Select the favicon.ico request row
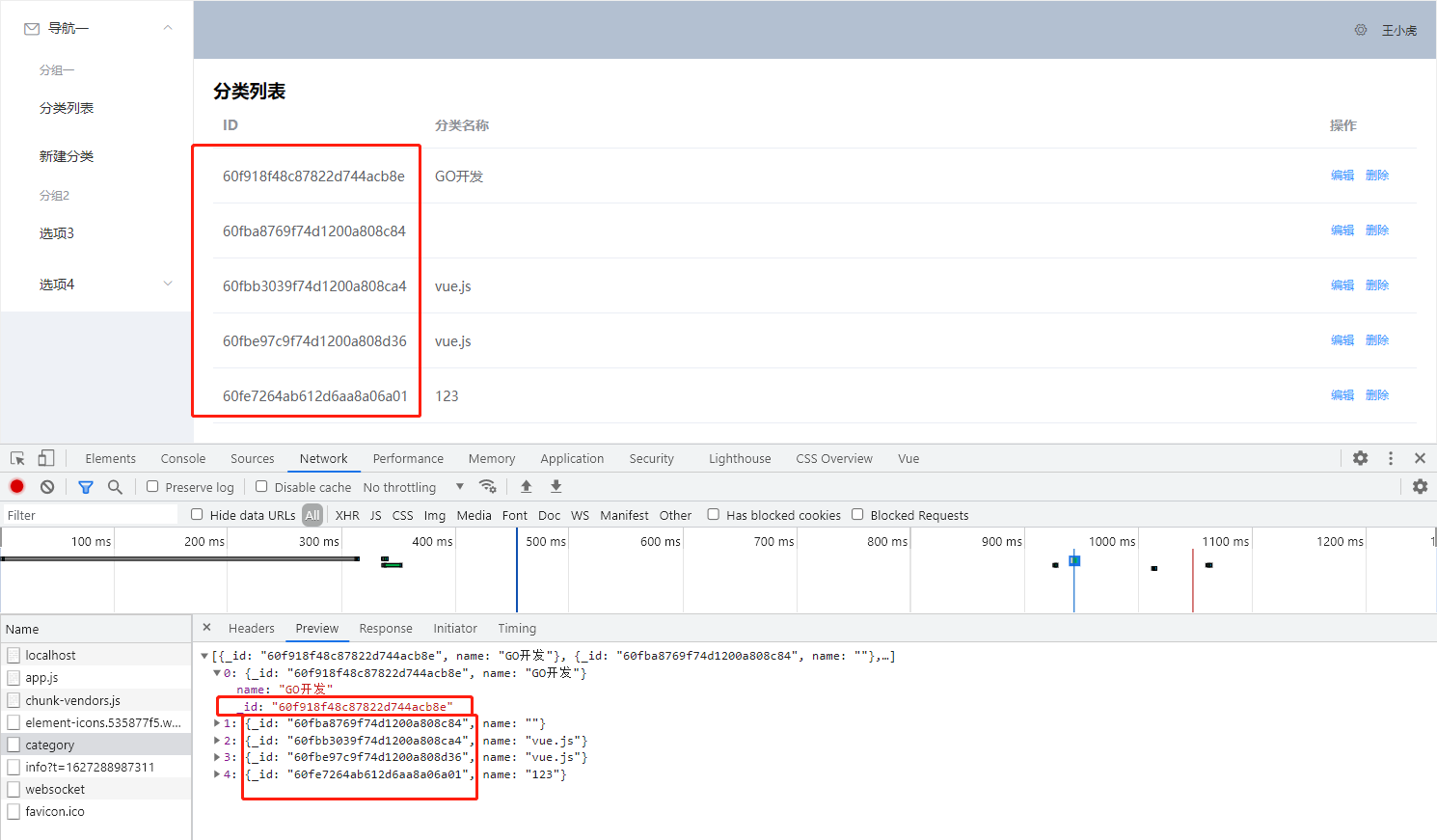The width and height of the screenshot is (1437, 840). (x=96, y=811)
